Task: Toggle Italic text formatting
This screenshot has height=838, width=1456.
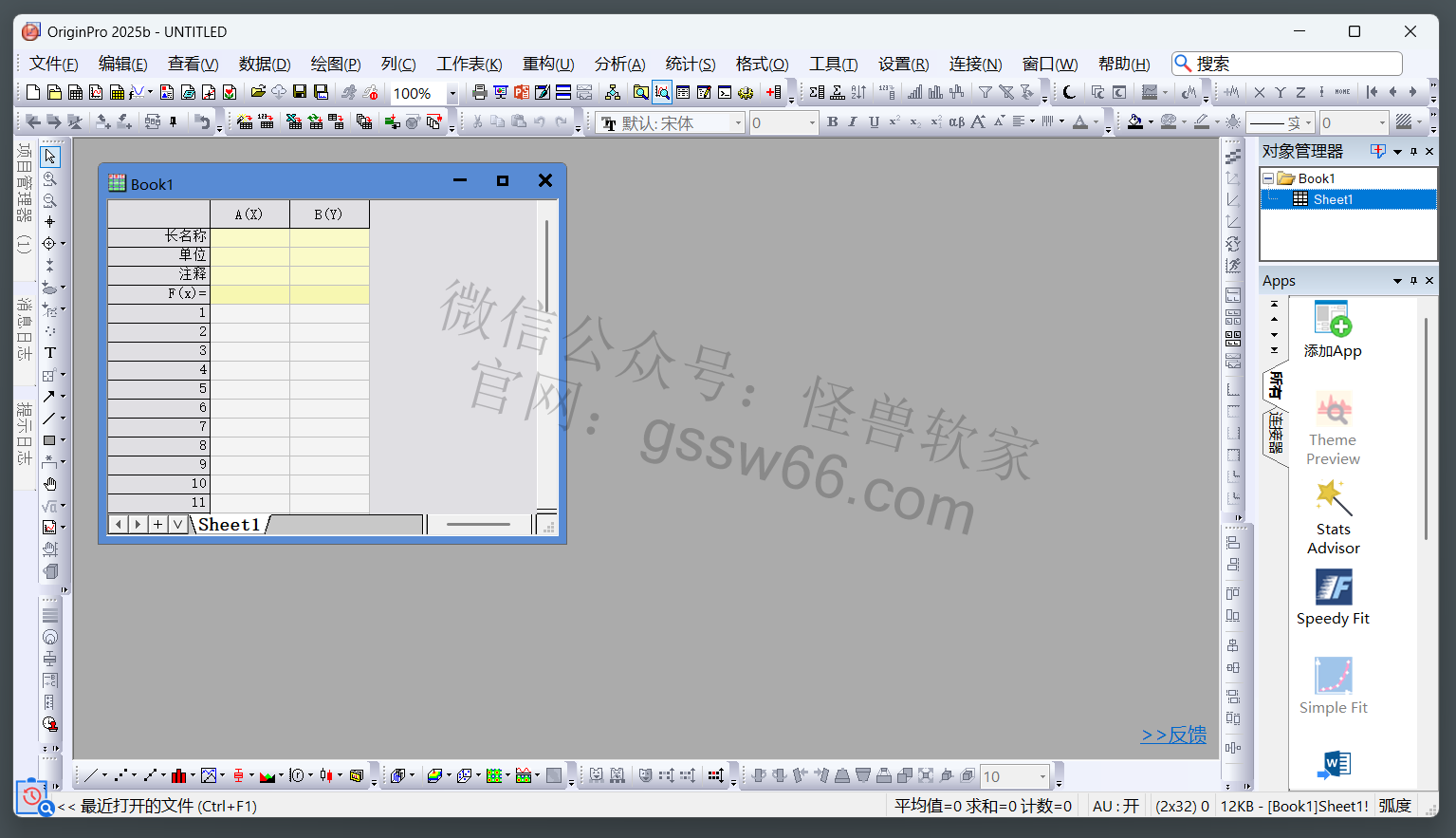Action: (853, 121)
